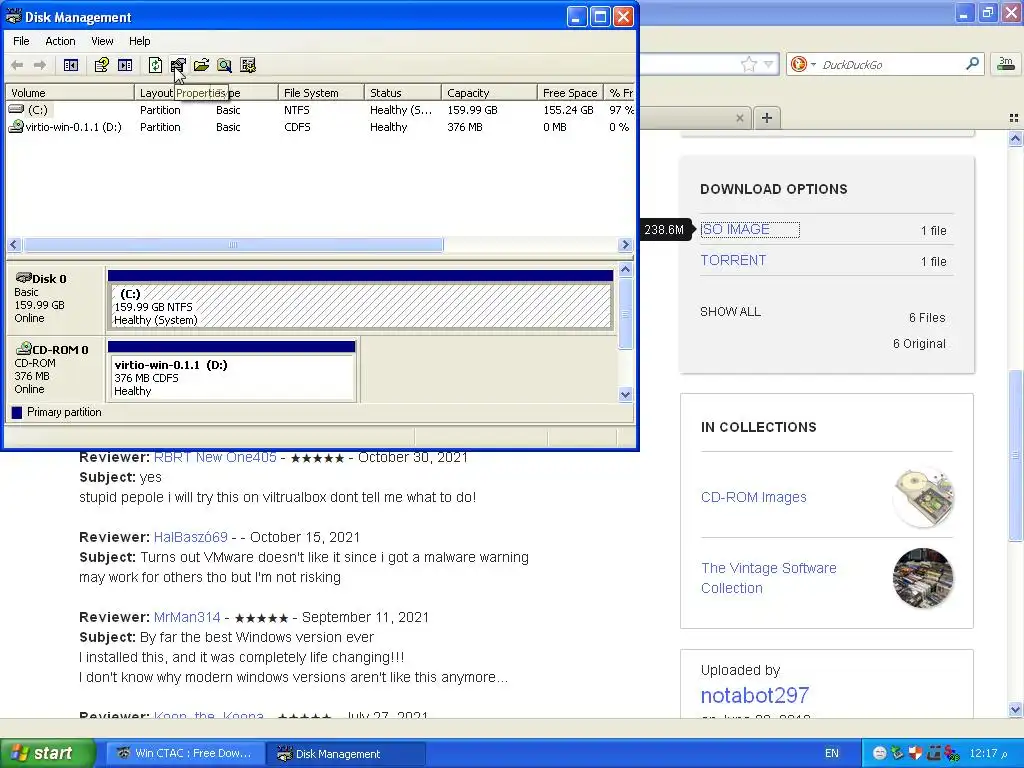The image size is (1024, 768).
Task: Click the Disk Management taskbar button
Action: (x=345, y=754)
